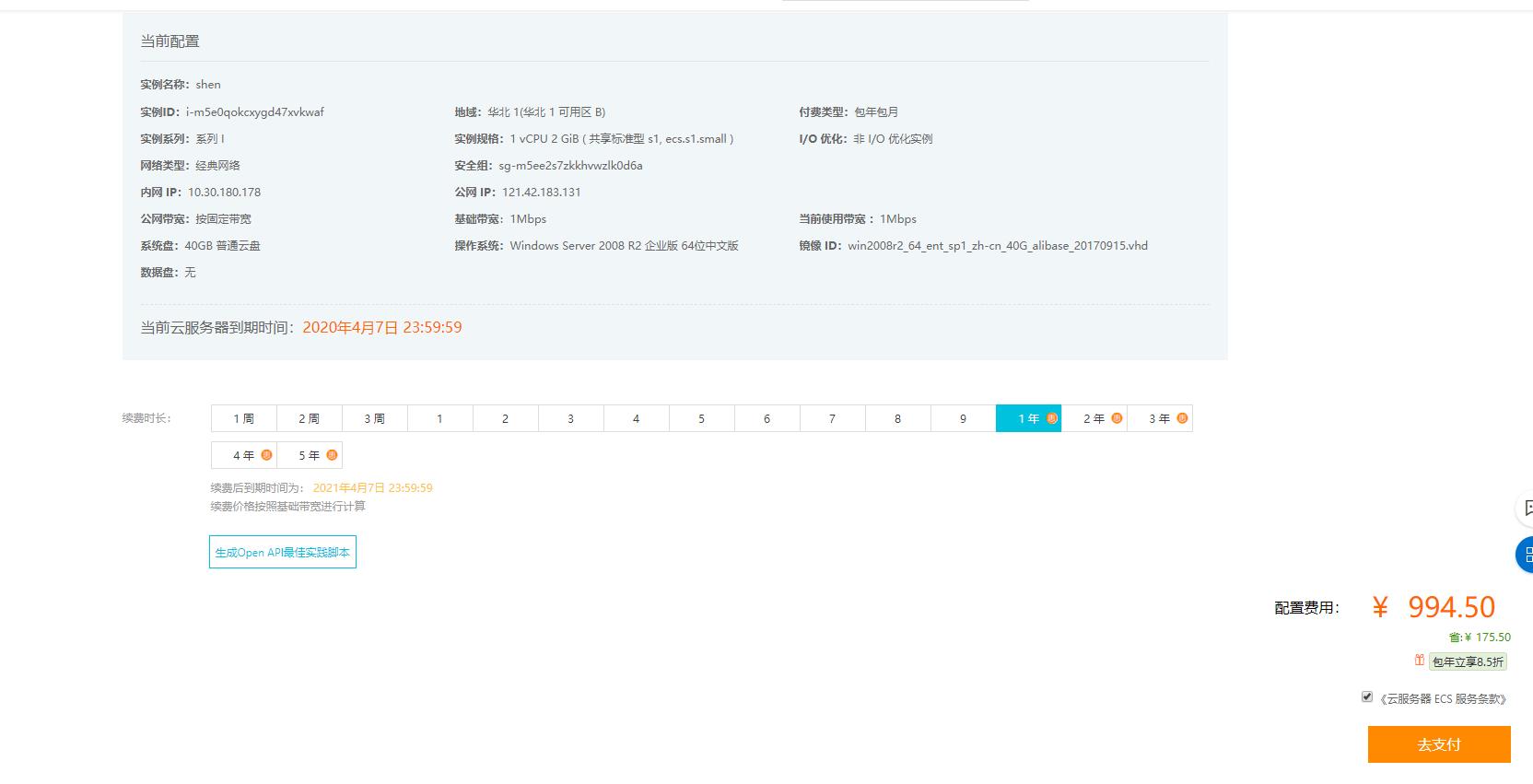Click the discount badge on 2年 option
Viewport: 1533px width, 784px height.
[x=1117, y=418]
